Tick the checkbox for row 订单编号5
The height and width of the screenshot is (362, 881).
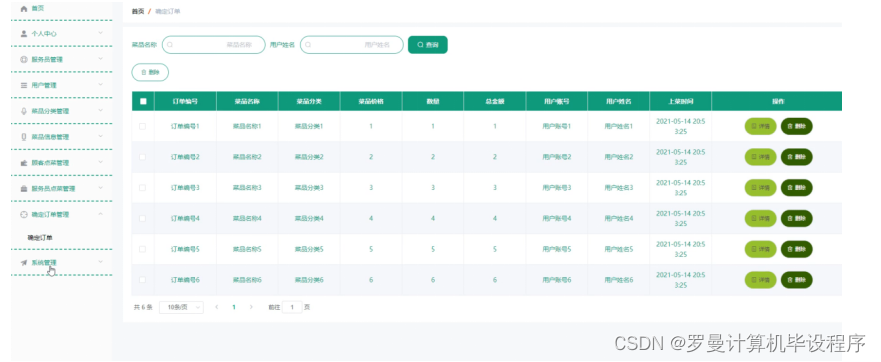point(143,249)
